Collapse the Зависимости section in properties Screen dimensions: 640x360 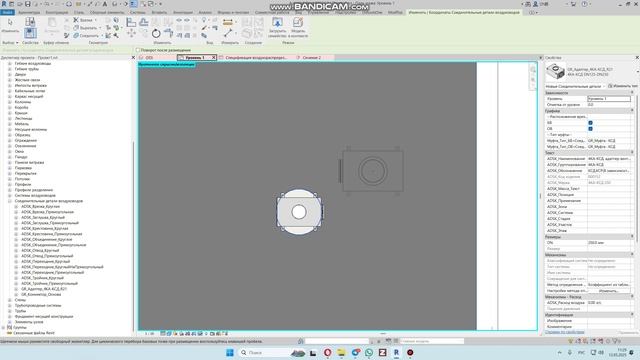coord(632,93)
